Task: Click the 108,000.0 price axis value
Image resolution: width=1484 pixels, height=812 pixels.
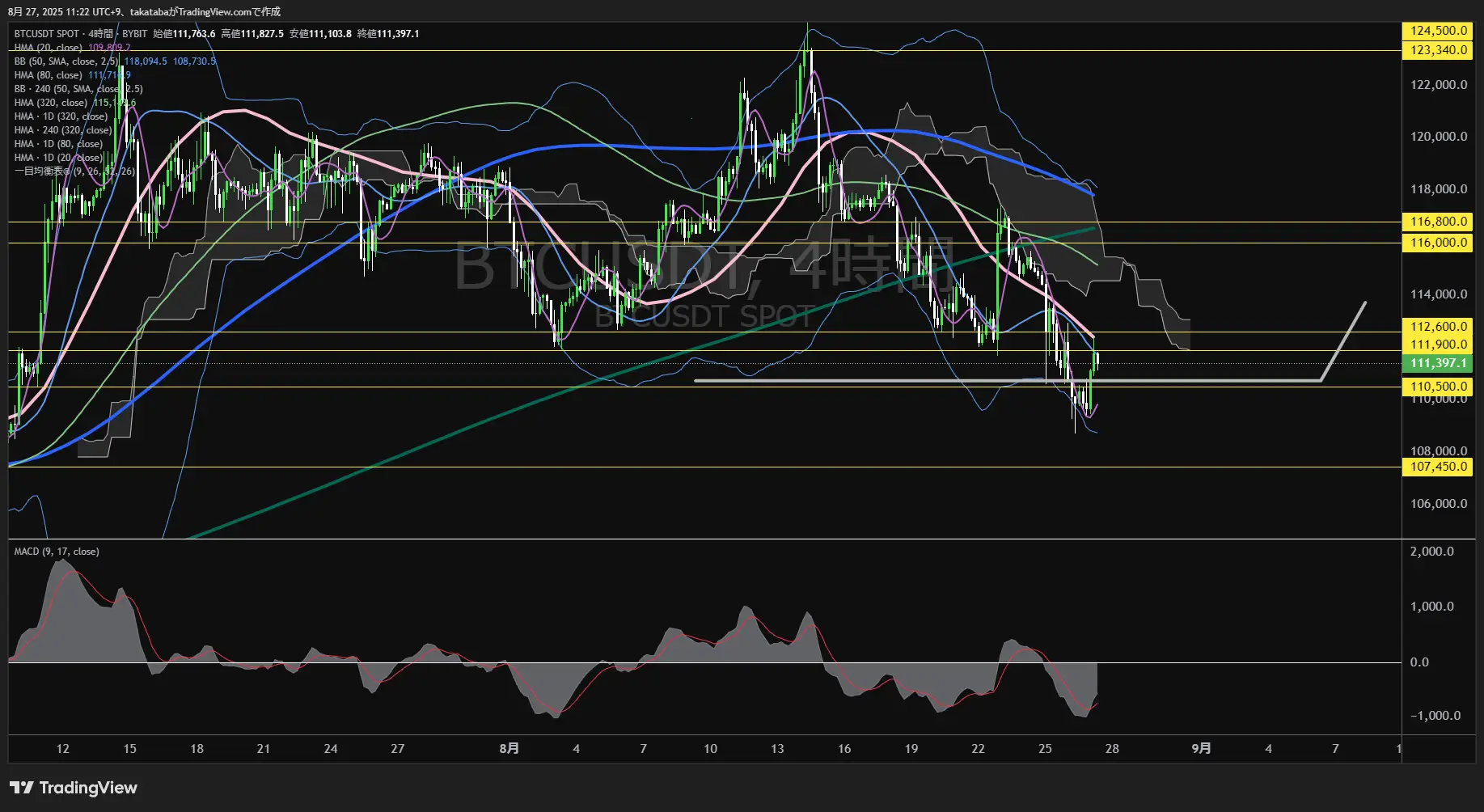Action: (1439, 451)
